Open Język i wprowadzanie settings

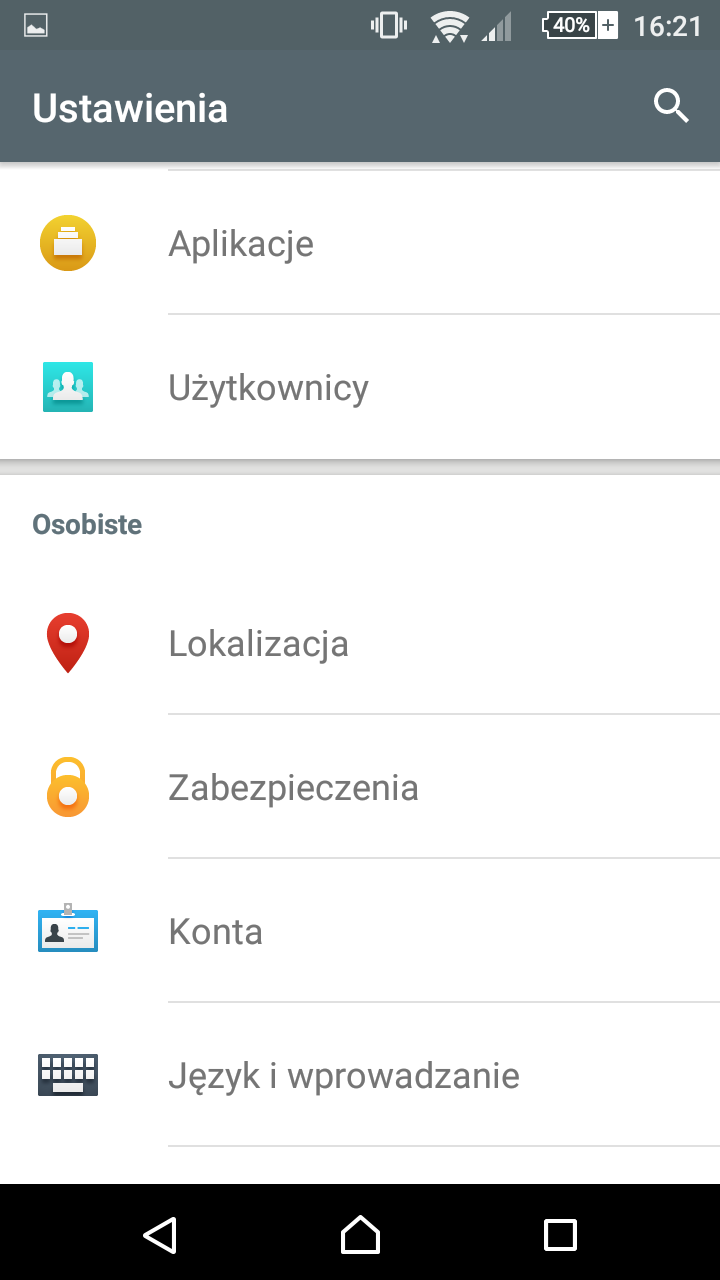pyautogui.click(x=344, y=1076)
